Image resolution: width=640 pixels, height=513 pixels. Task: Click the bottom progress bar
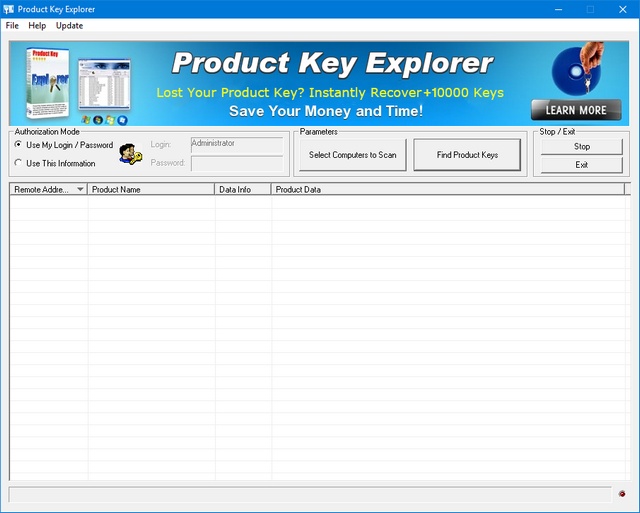[310, 494]
